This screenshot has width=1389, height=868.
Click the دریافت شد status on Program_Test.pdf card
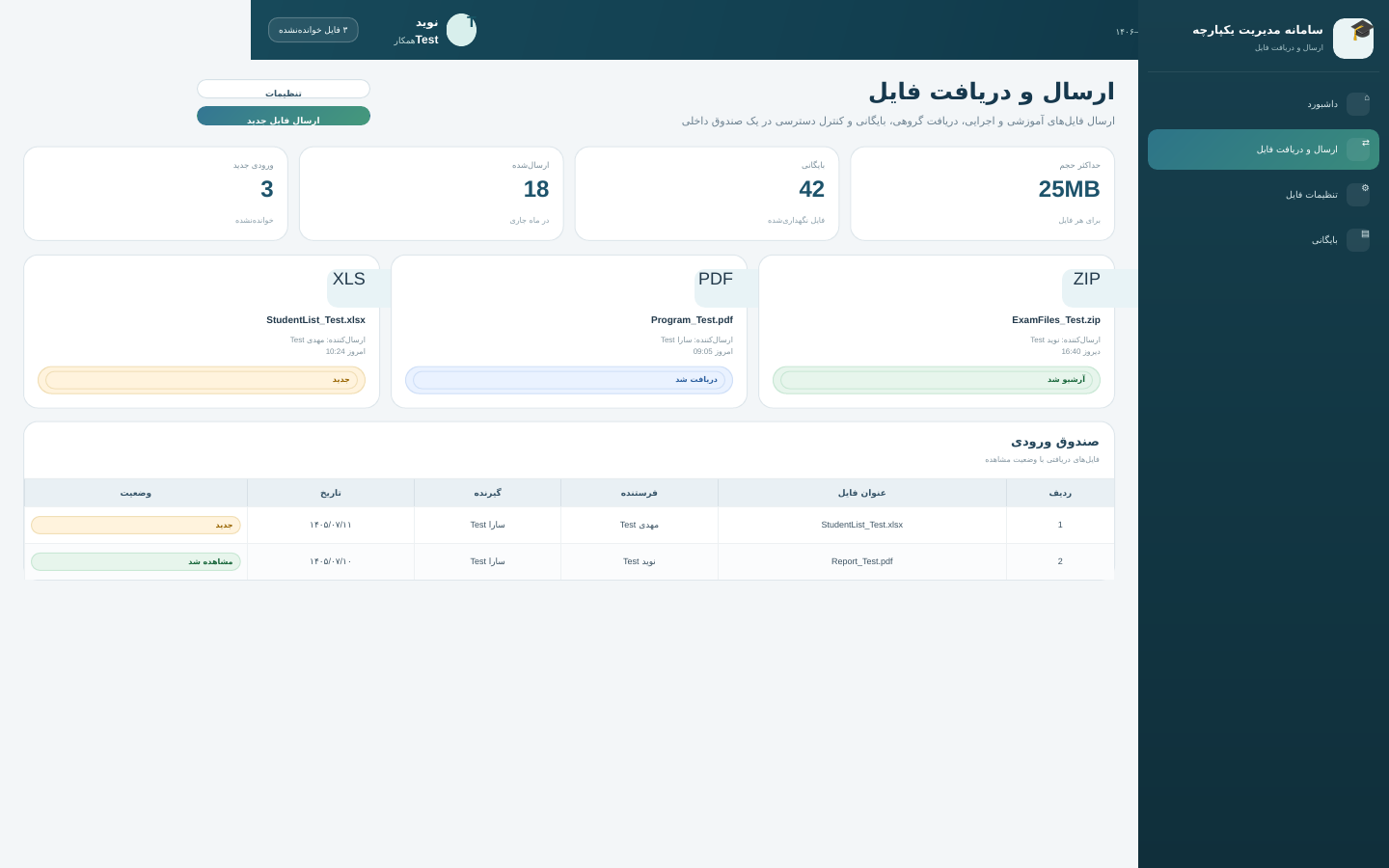point(569,380)
